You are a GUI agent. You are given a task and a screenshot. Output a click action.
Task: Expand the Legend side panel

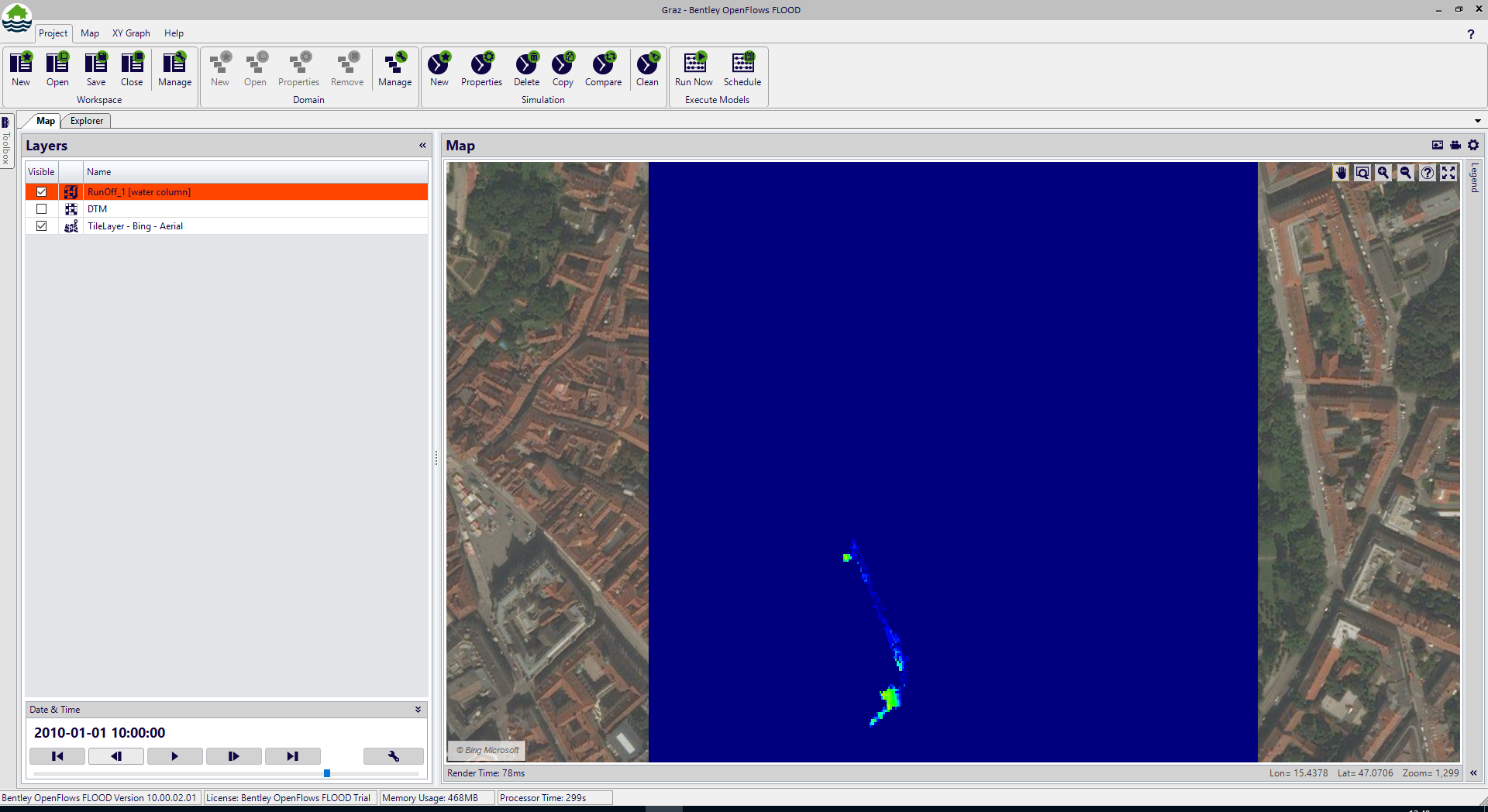[1474, 177]
